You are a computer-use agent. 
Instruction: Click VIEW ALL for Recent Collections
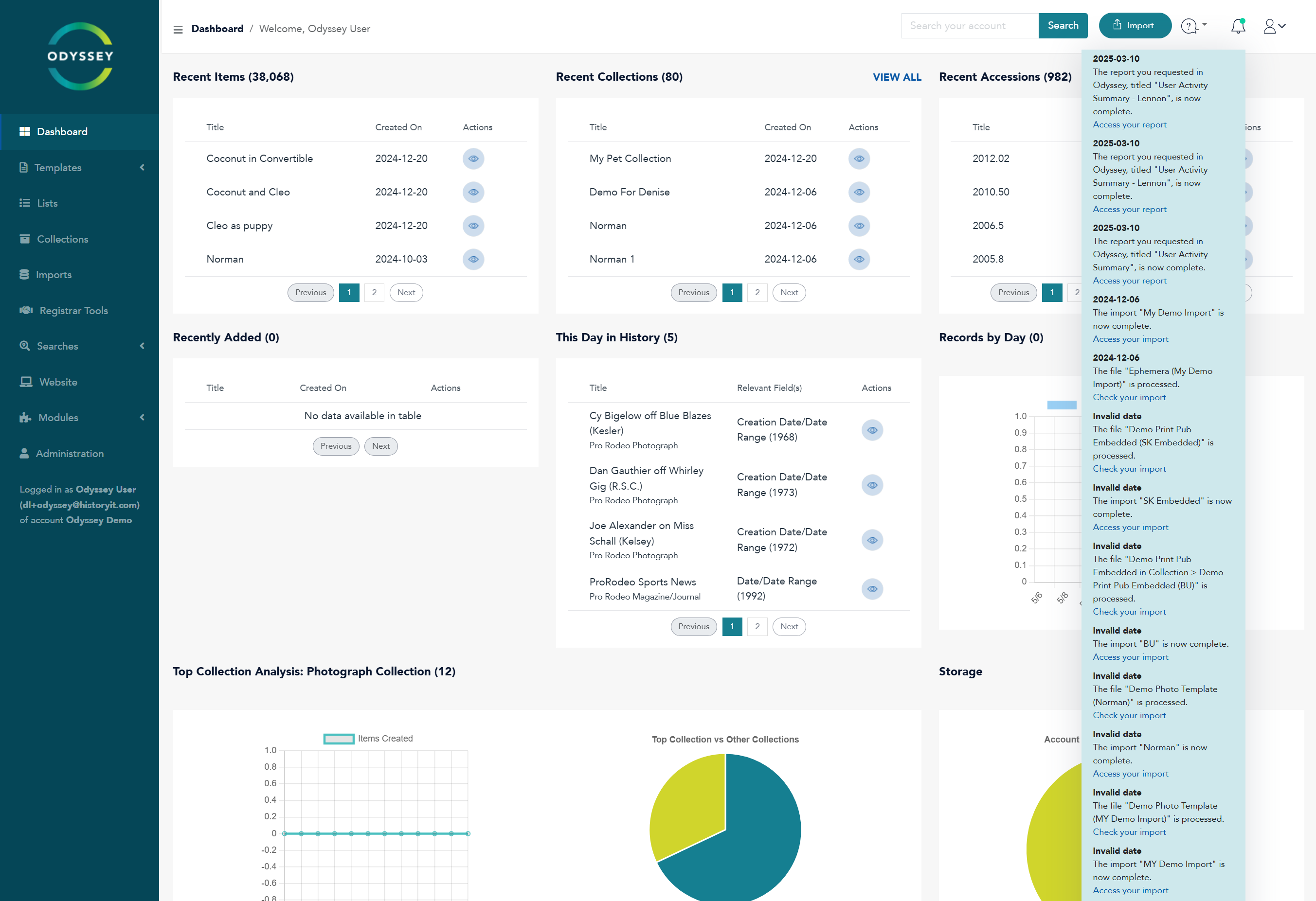897,77
